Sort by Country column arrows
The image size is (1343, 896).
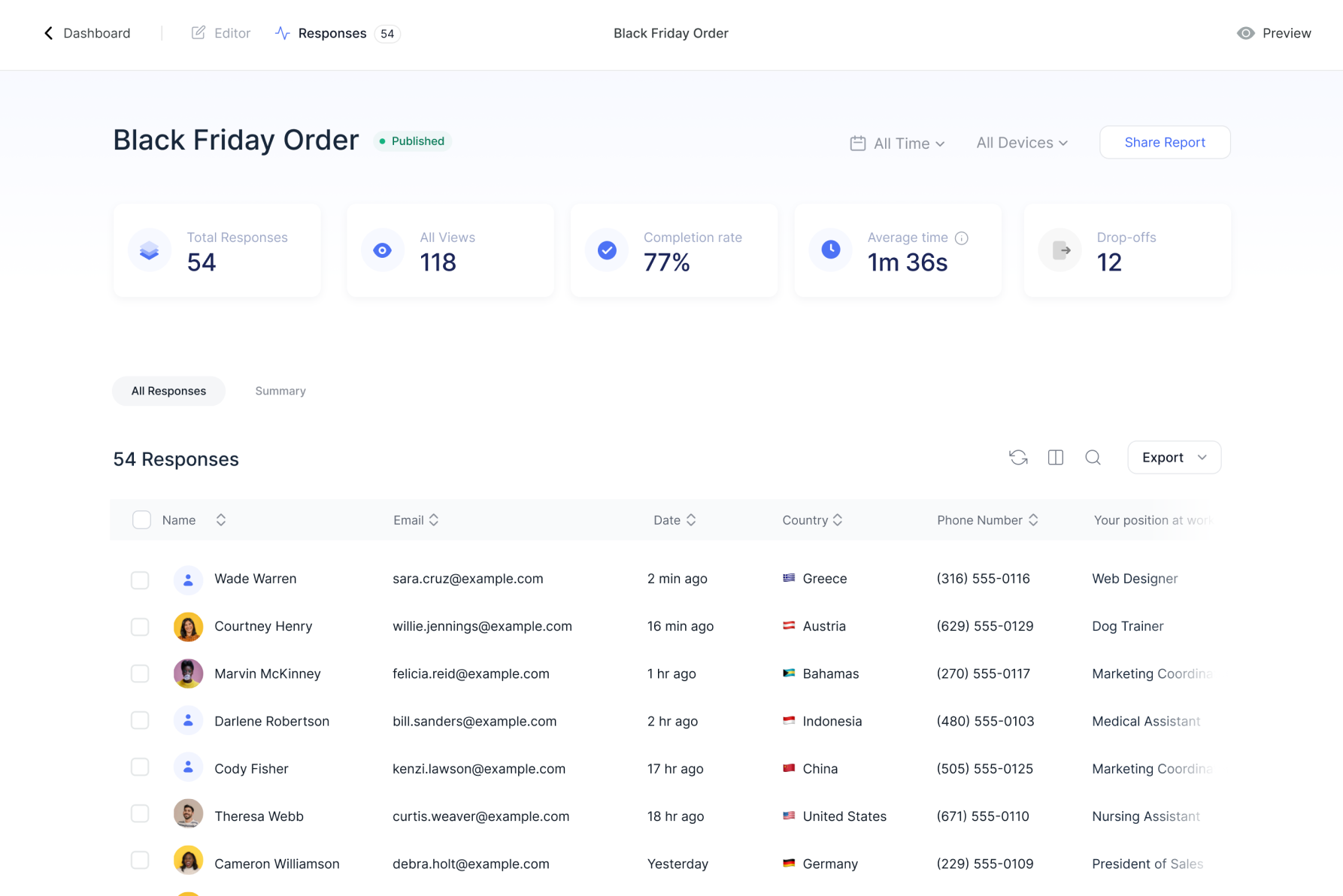point(837,519)
